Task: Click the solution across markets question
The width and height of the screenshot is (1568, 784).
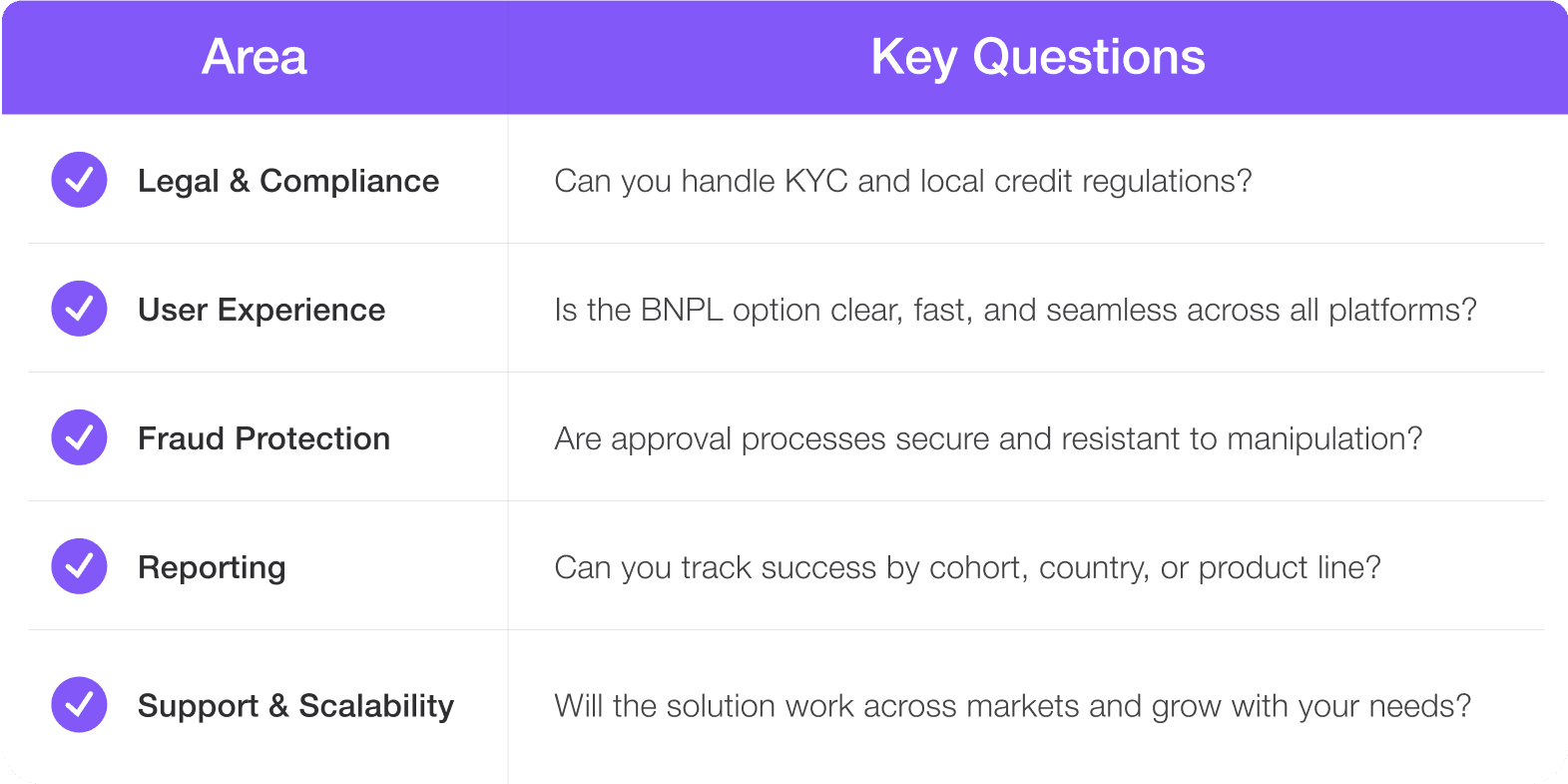Action: 1012,706
